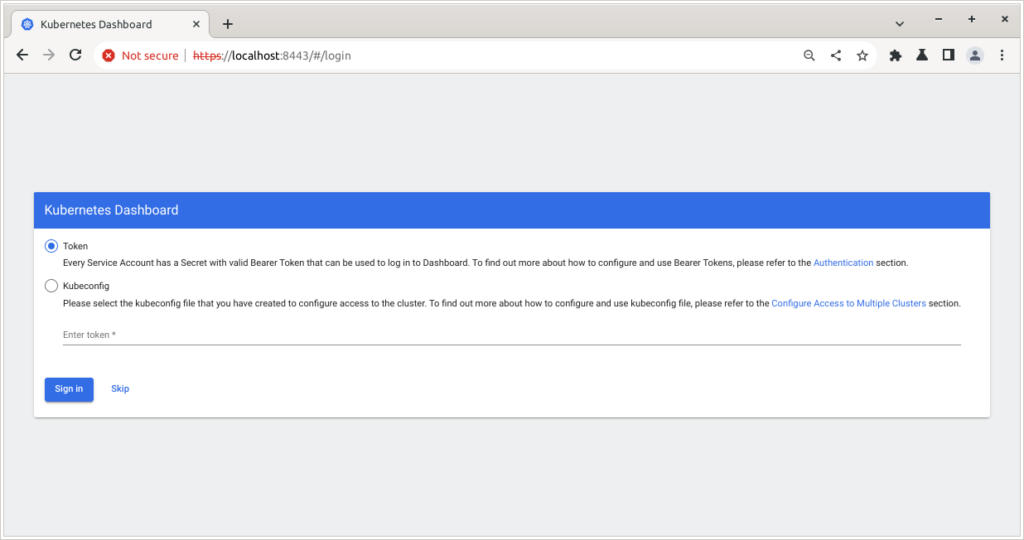Select the Token radio button
The image size is (1024, 540).
[52, 246]
